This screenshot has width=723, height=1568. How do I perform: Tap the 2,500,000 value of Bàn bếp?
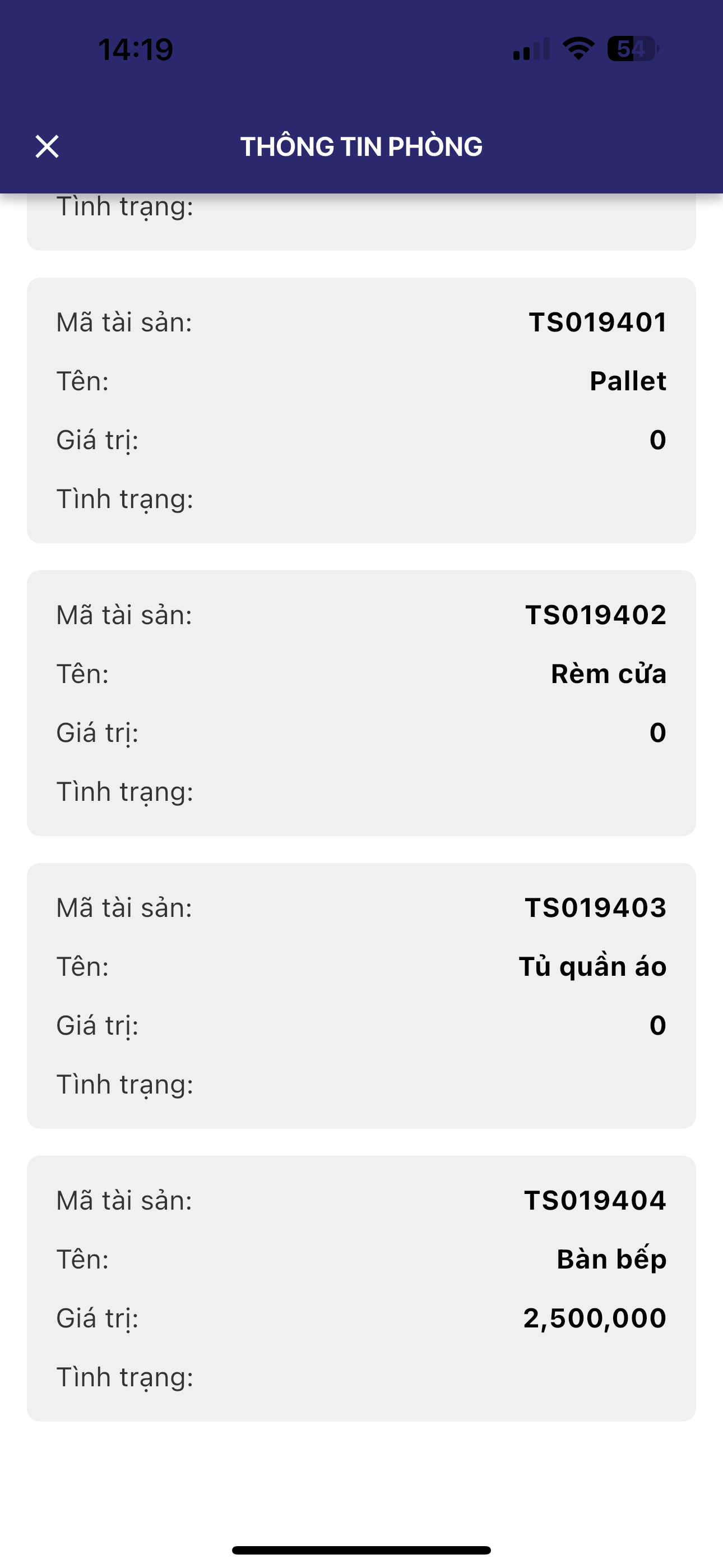coord(595,1318)
